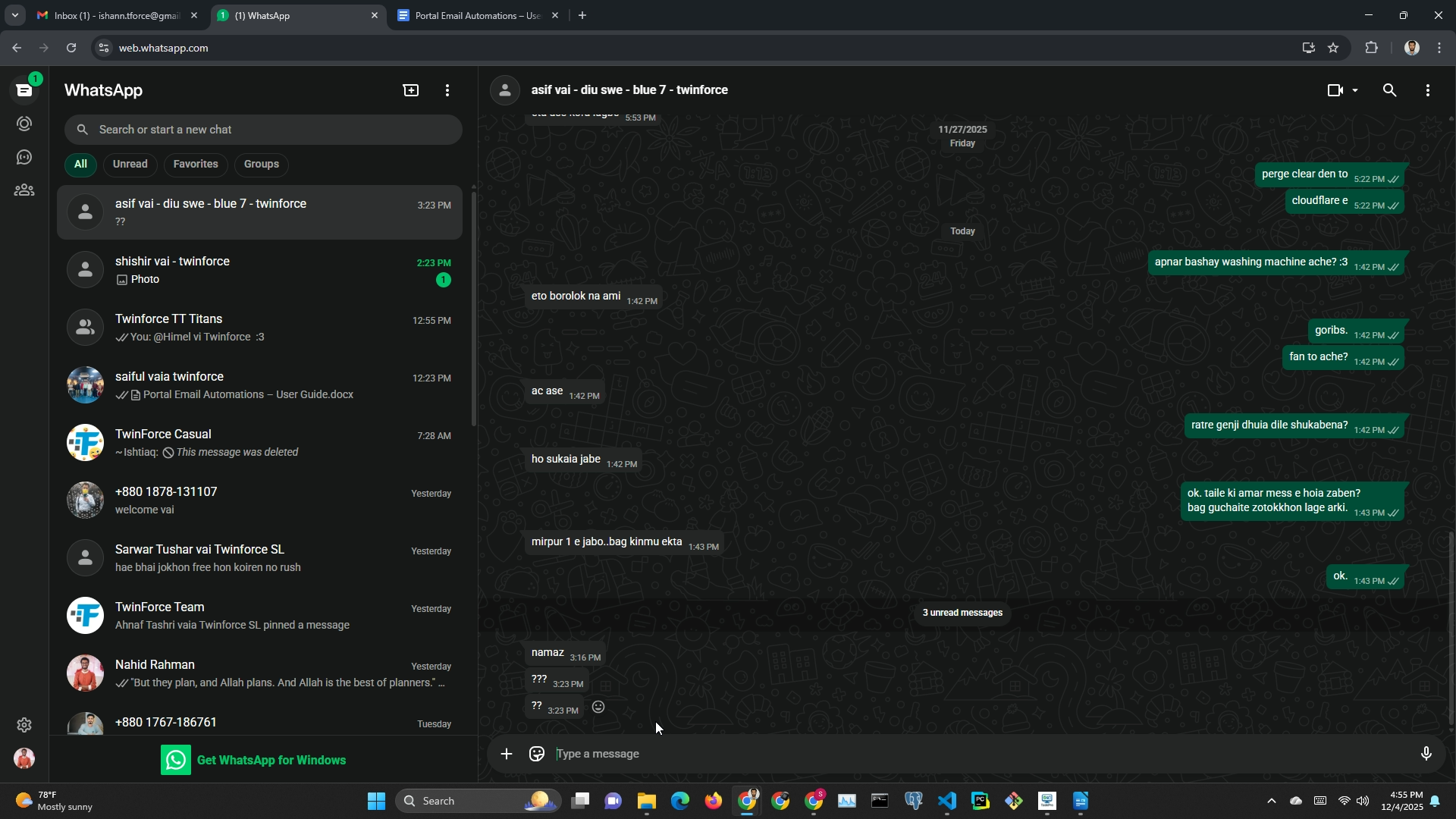Open WhatsApp settings gear icon
This screenshot has width=1456, height=819.
24,725
